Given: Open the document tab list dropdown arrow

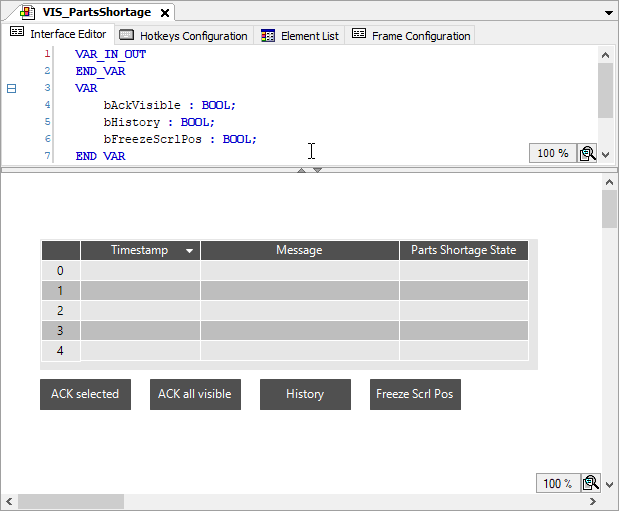Looking at the screenshot, I should pos(608,13).
